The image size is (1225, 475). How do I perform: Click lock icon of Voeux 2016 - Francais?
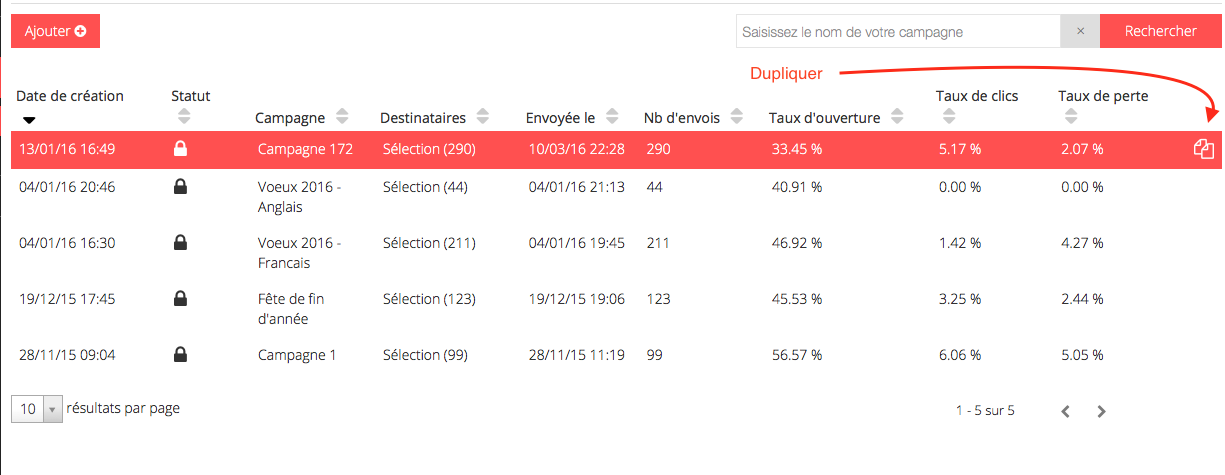(181, 242)
